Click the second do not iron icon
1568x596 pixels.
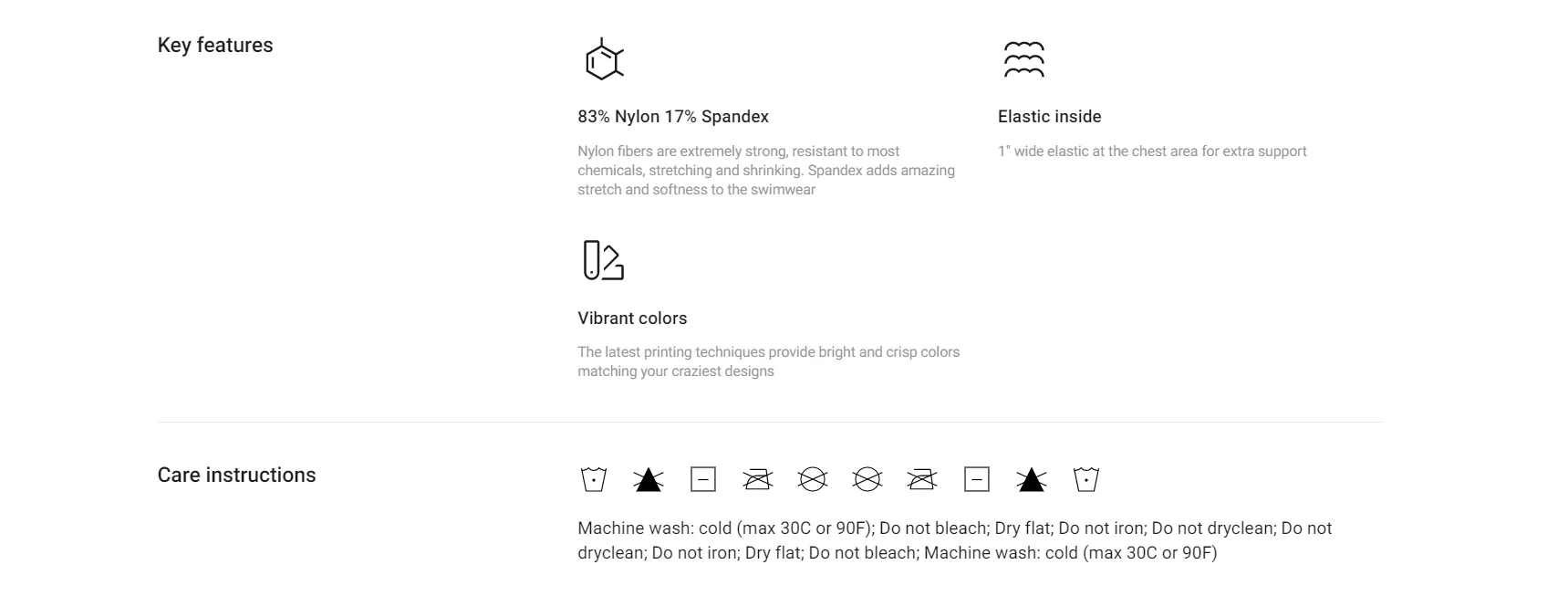point(922,479)
